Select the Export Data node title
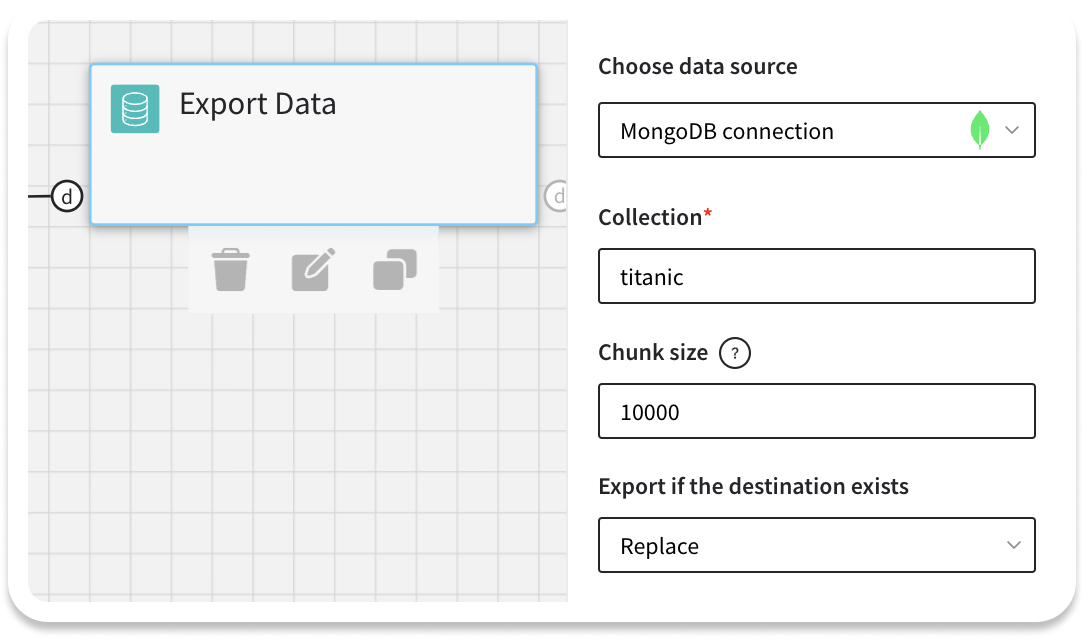This screenshot has height=638, width=1084. pyautogui.click(x=258, y=104)
